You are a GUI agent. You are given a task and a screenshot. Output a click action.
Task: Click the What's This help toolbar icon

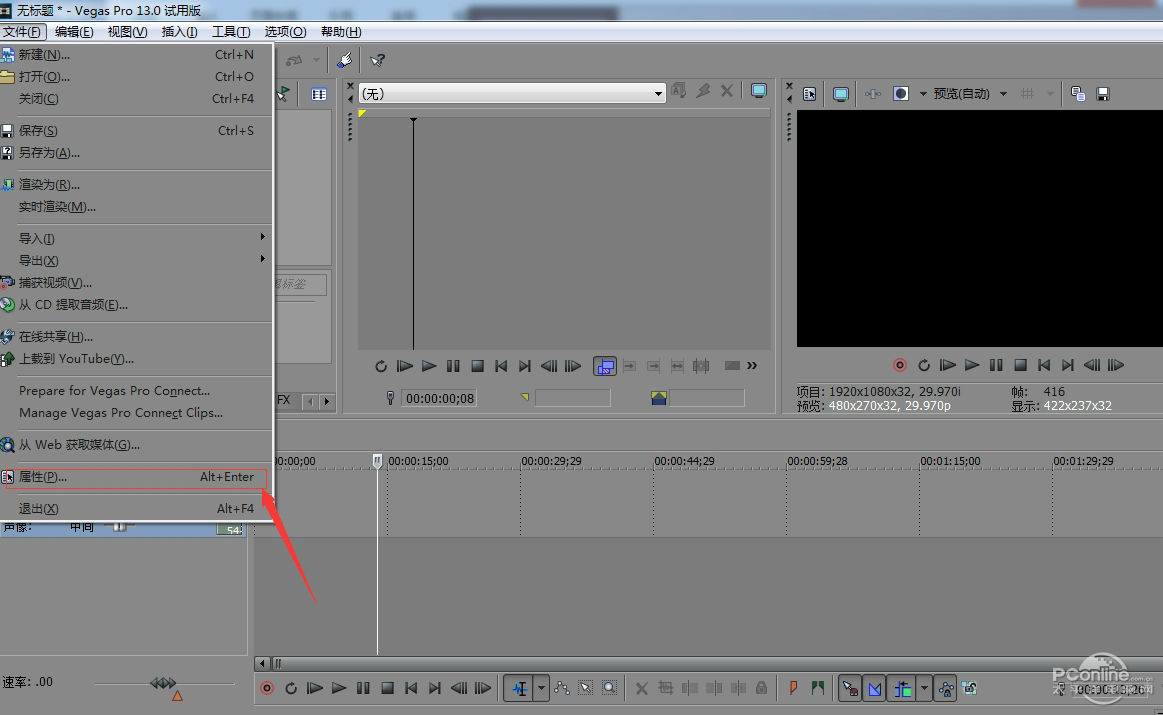378,60
